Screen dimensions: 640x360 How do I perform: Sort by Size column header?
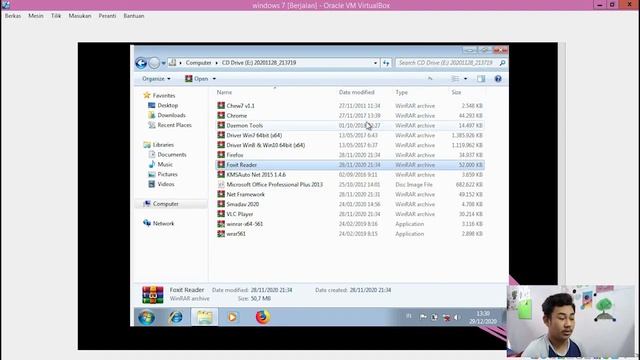coord(456,93)
